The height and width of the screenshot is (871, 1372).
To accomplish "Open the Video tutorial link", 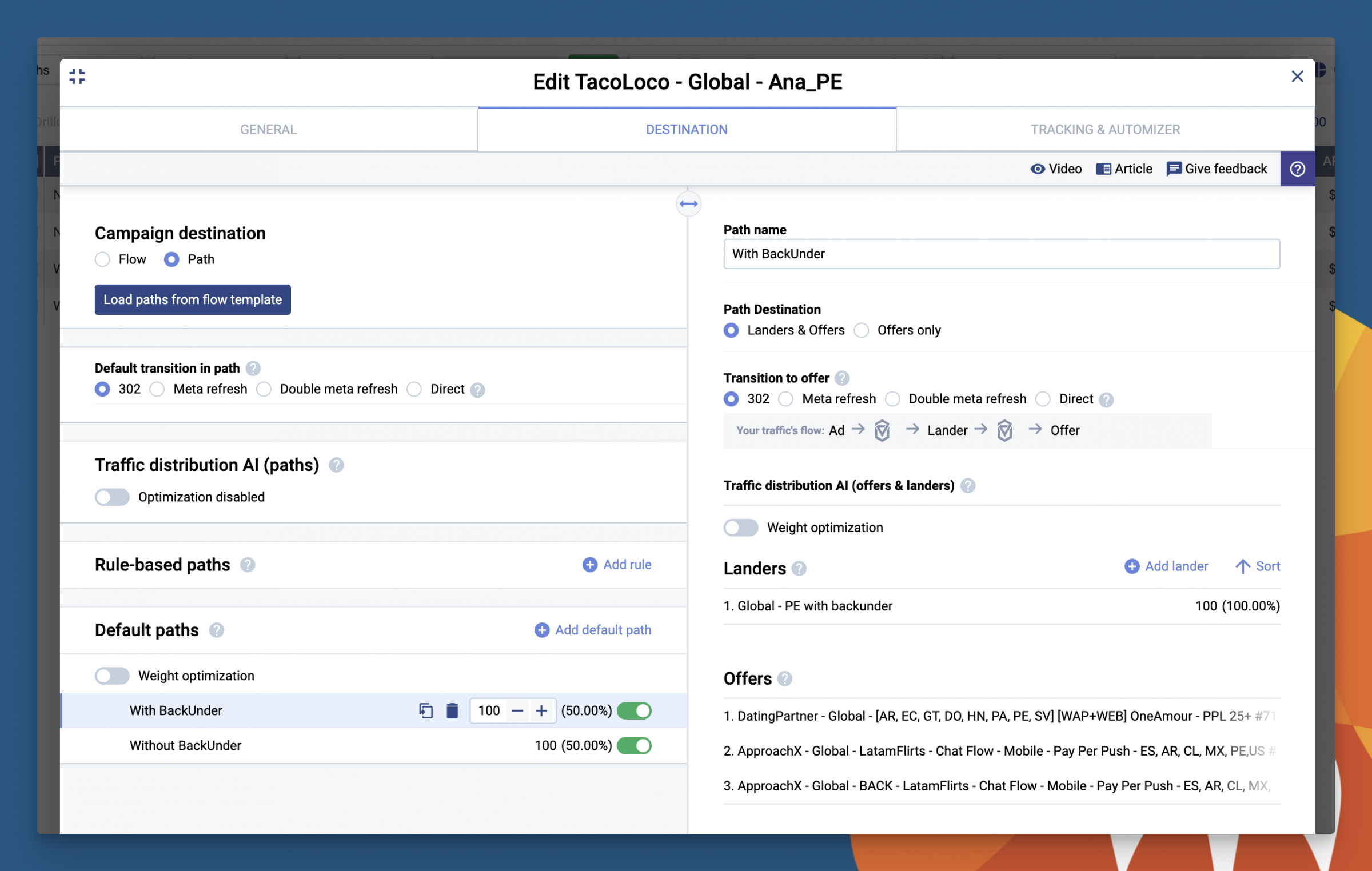I will (x=1056, y=169).
